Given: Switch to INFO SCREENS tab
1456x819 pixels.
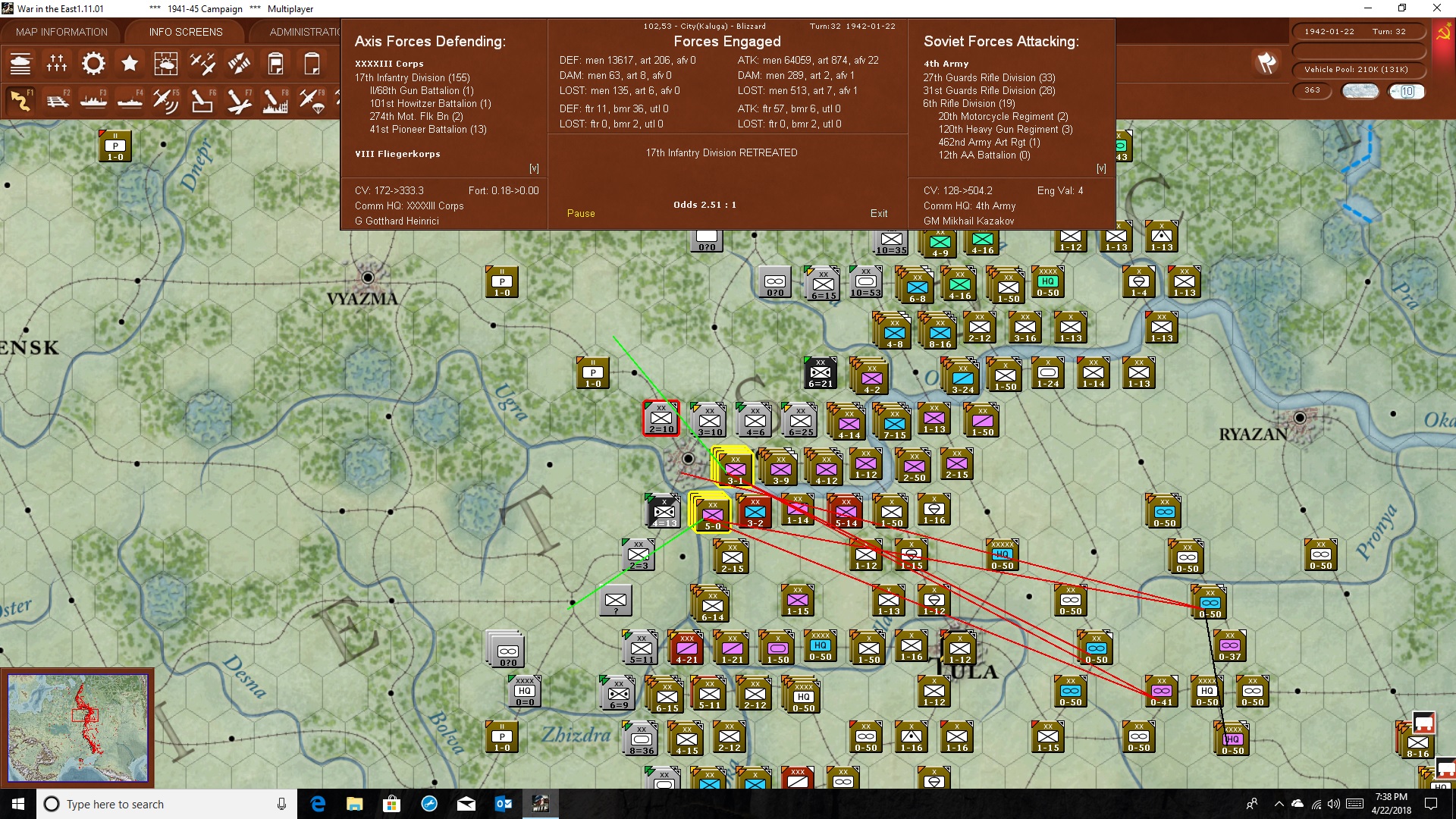Looking at the screenshot, I should (186, 32).
